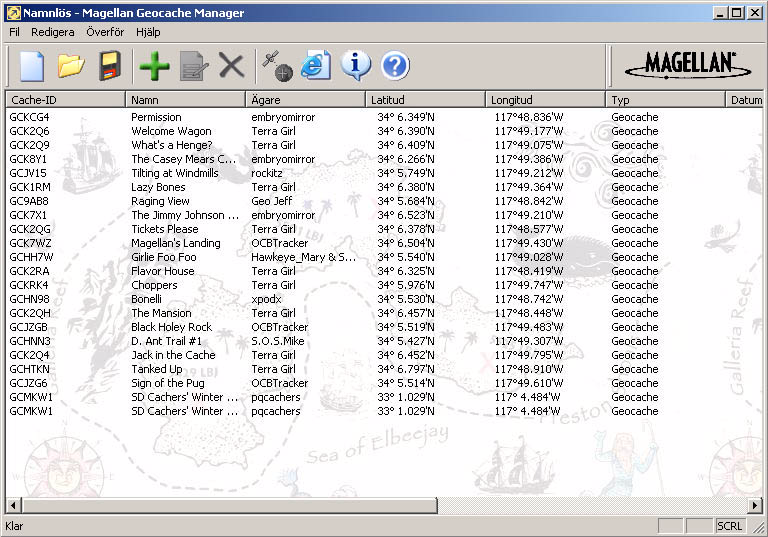768x537 pixels.
Task: Click the horizontal scrollbar left arrow
Action: (13, 505)
